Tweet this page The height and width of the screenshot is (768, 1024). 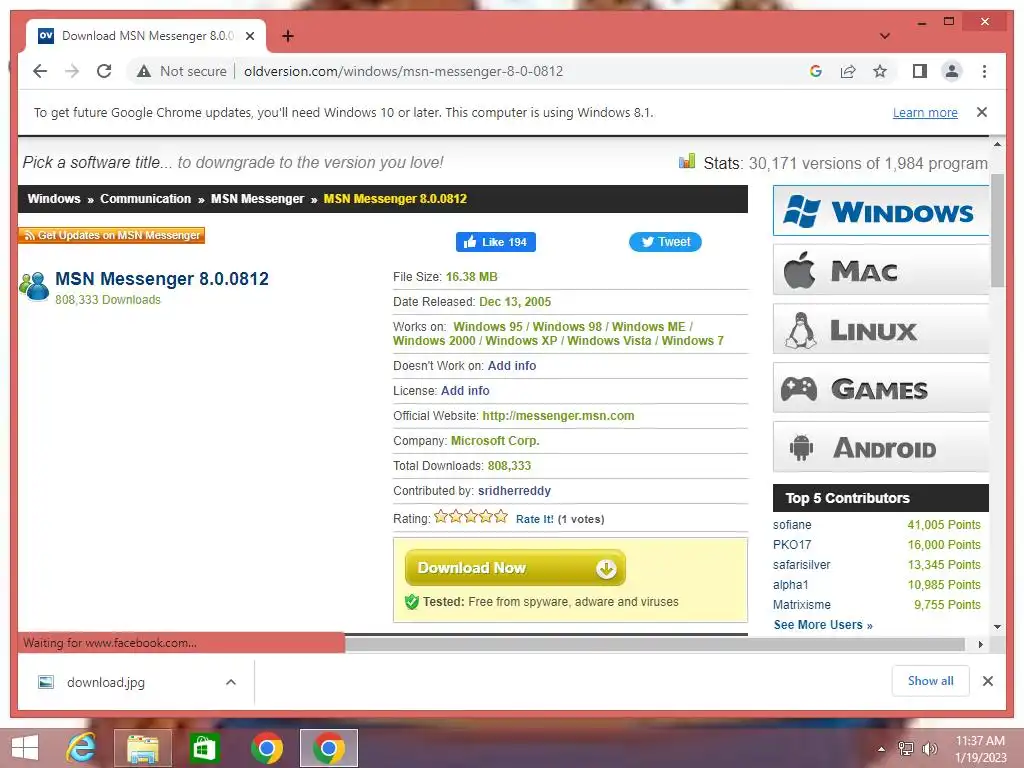pos(665,242)
